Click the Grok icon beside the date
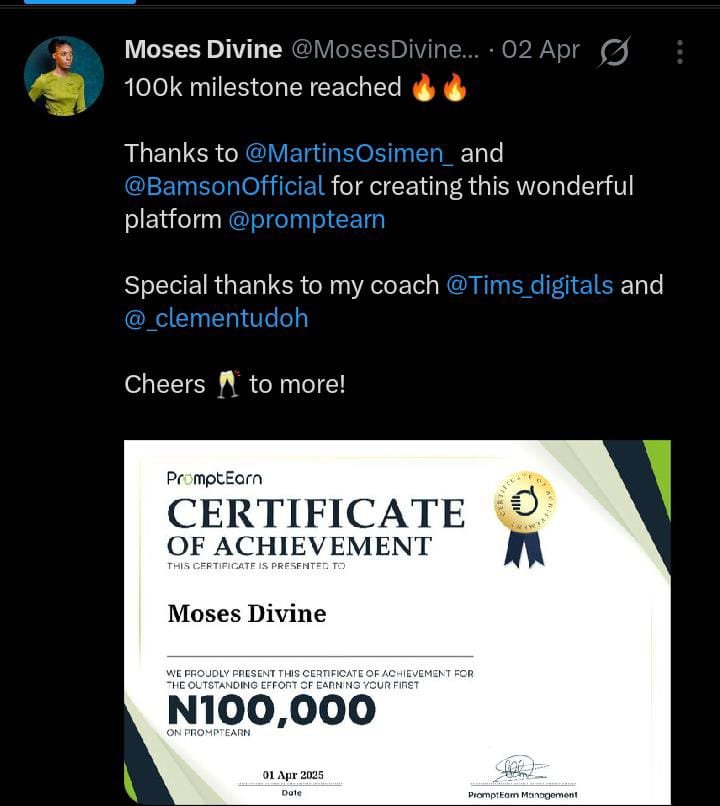This screenshot has height=806, width=720. (x=612, y=51)
